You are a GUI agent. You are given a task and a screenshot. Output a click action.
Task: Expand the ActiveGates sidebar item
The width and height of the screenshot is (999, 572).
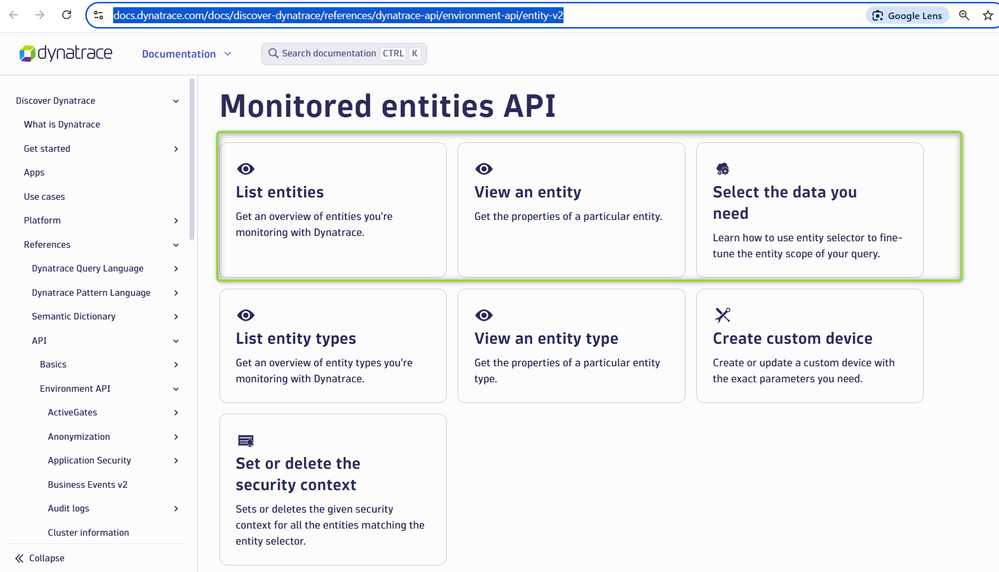176,413
